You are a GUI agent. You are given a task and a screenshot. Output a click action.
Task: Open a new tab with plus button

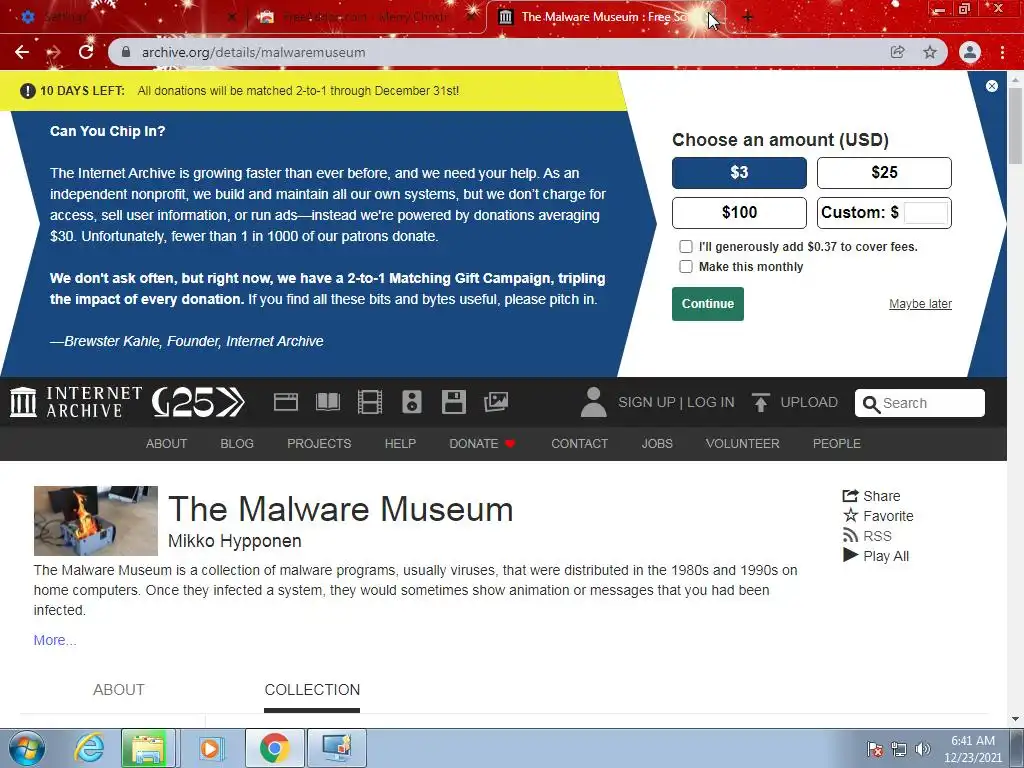748,18
